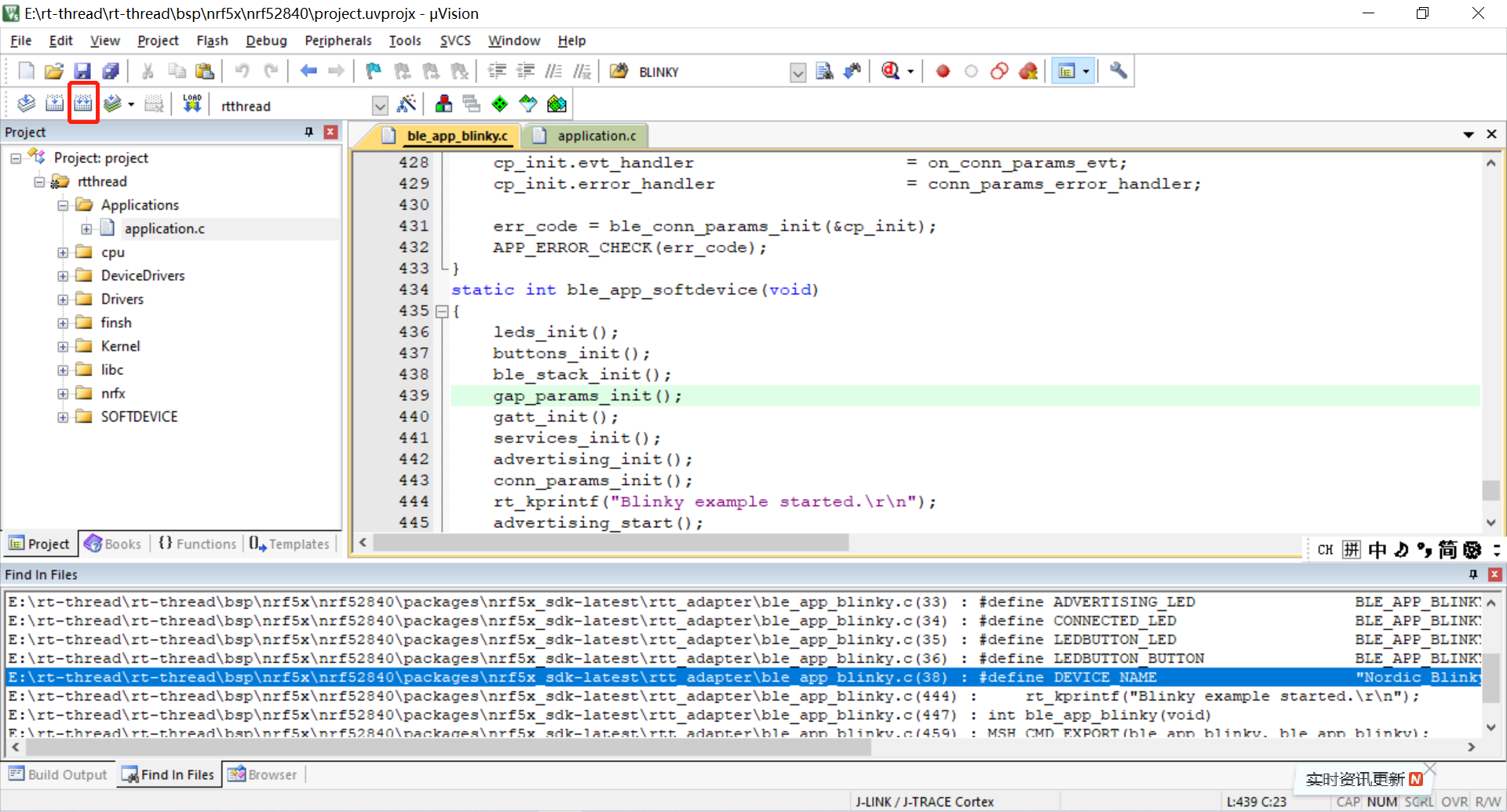Click the editor horizontal scrollbar thumb
1507x812 pixels.
tap(611, 542)
